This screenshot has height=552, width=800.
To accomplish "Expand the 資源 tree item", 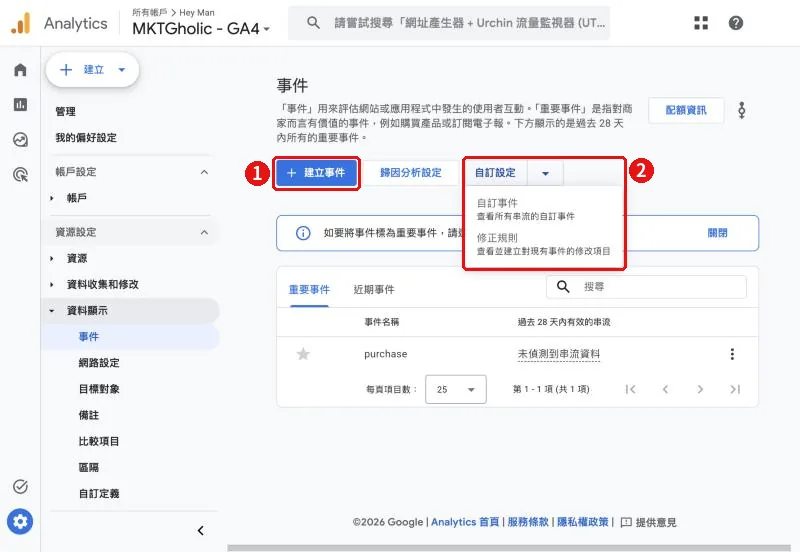I will 52,259.
